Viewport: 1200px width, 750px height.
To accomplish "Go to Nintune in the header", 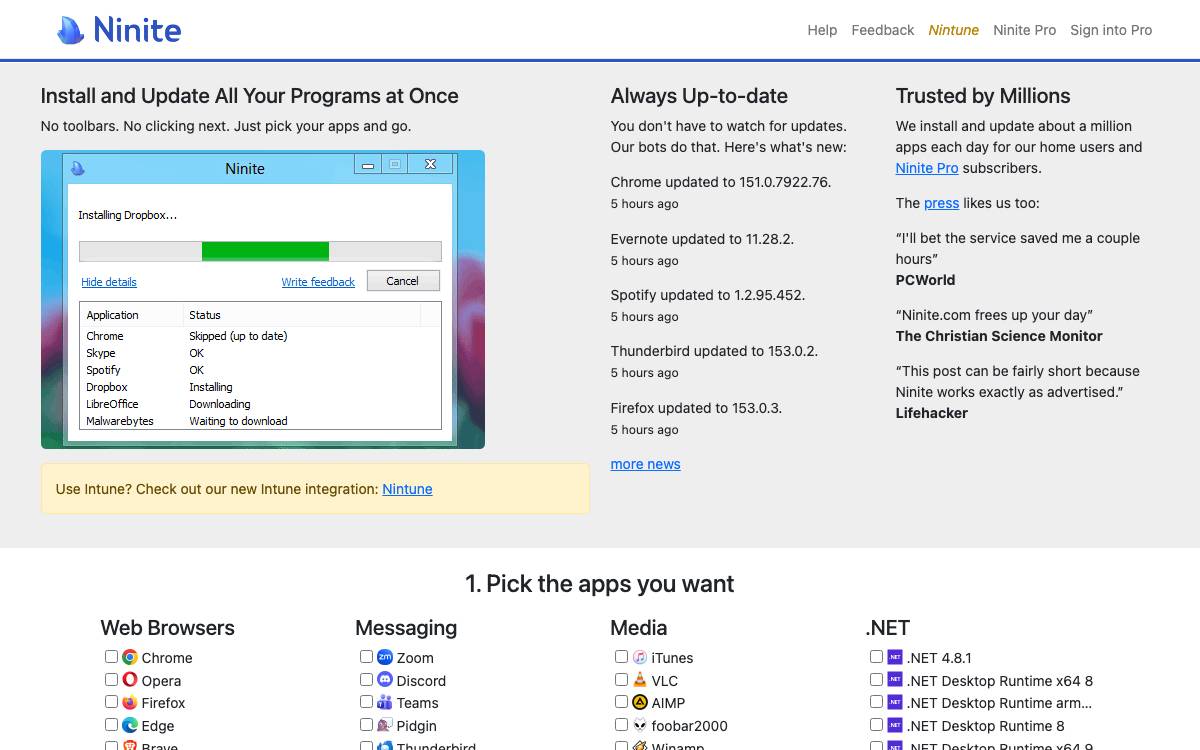I will (954, 30).
